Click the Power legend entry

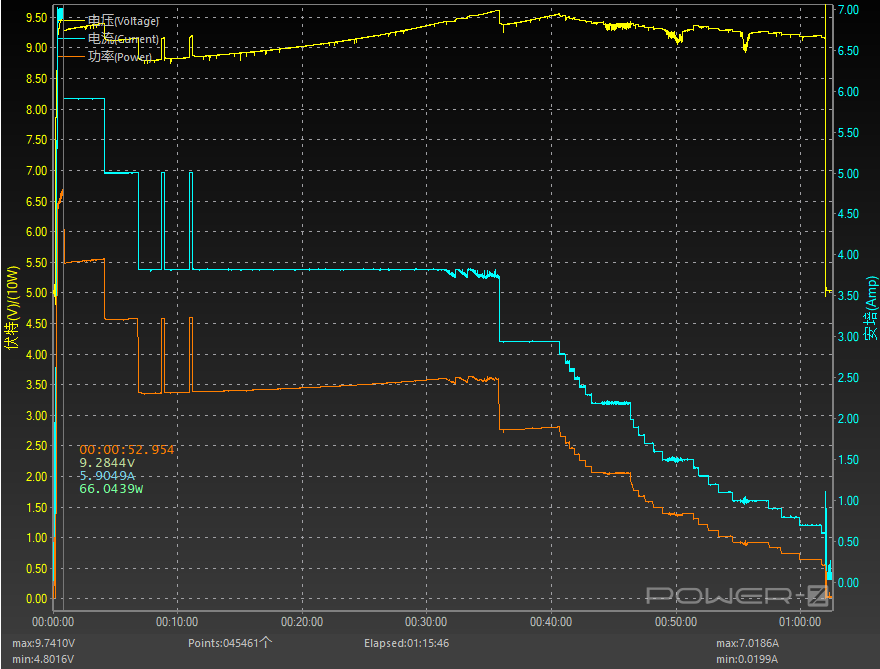(119, 57)
